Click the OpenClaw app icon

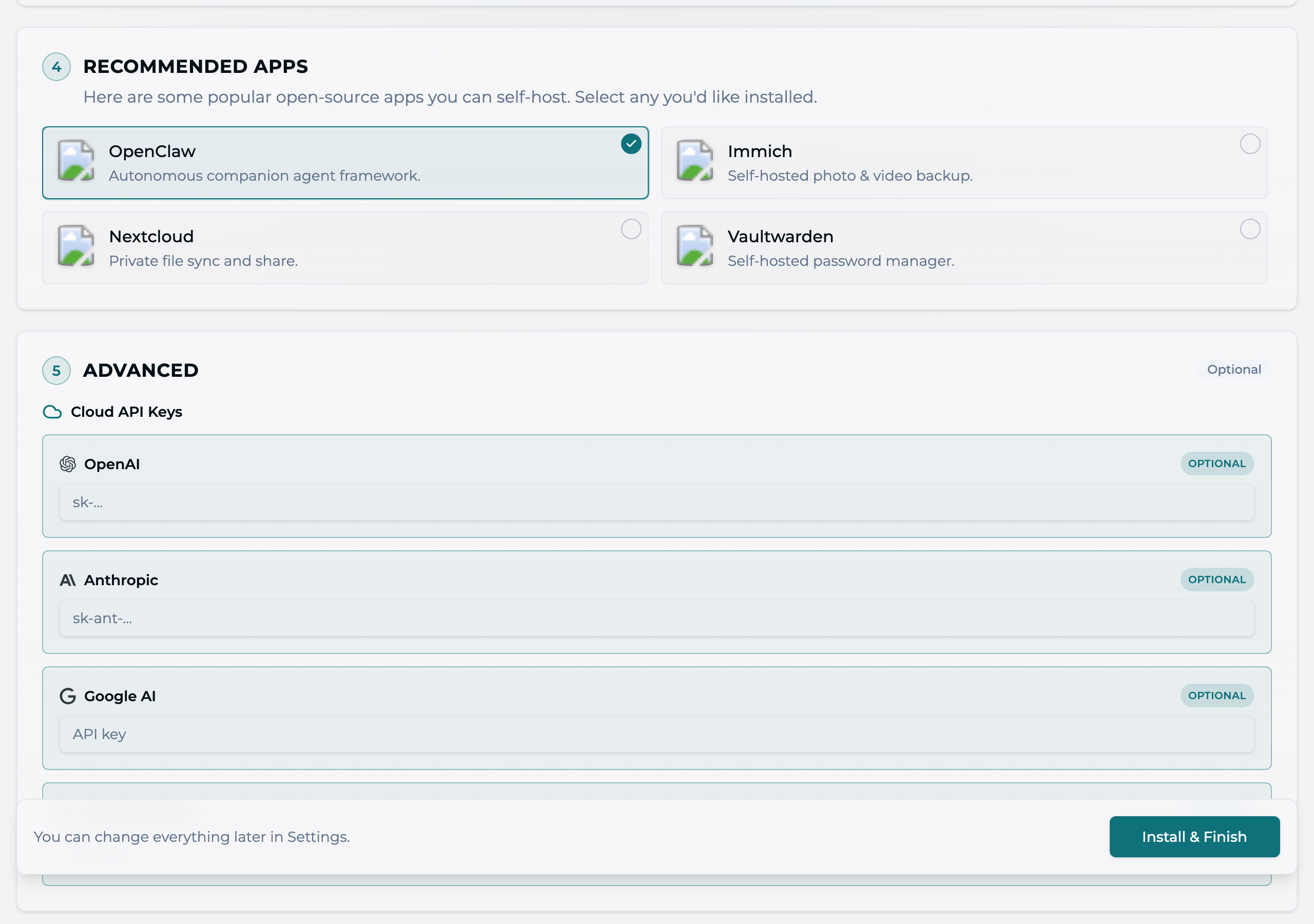coord(76,161)
